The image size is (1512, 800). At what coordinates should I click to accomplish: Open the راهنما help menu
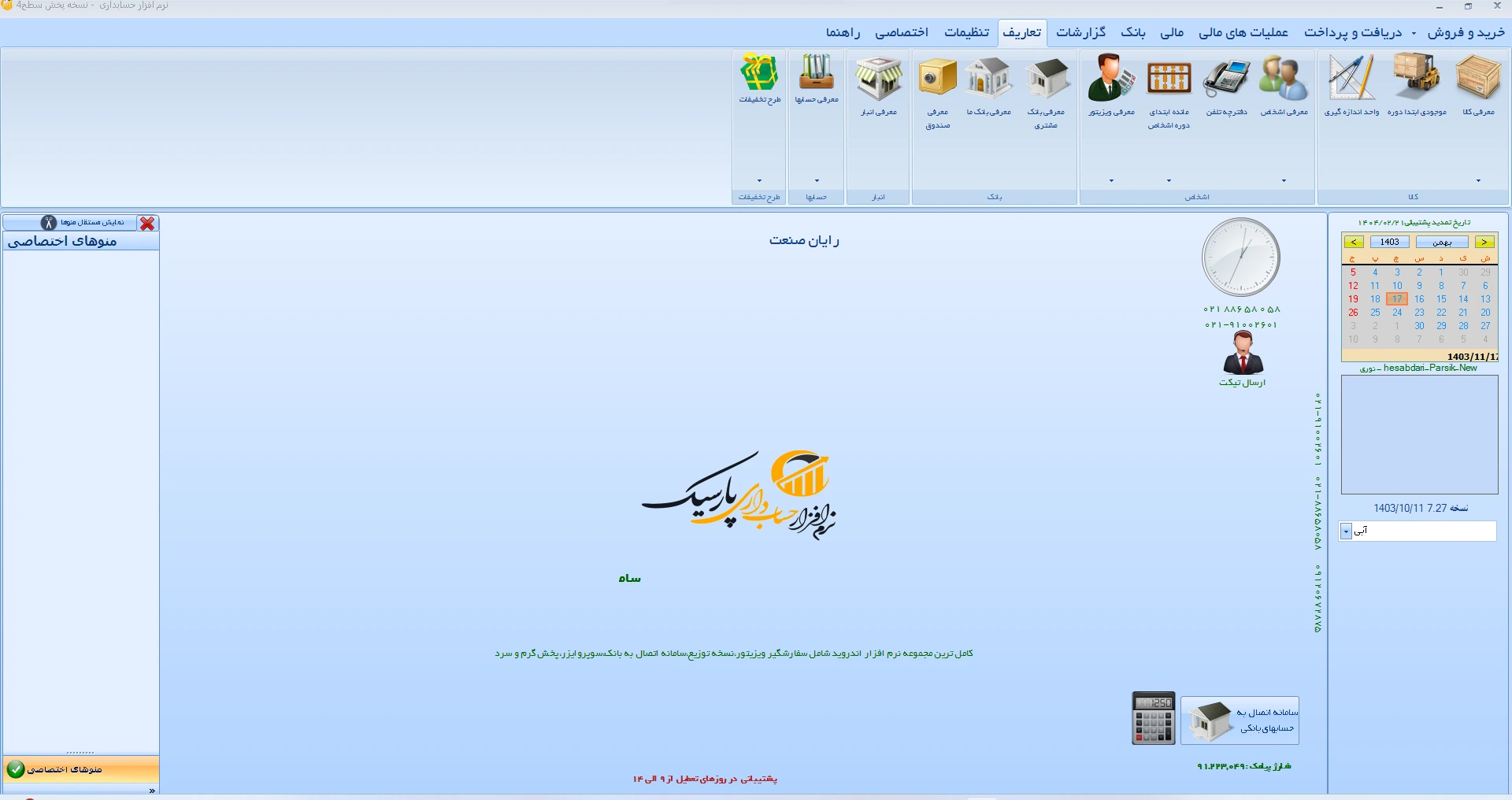pyautogui.click(x=843, y=32)
